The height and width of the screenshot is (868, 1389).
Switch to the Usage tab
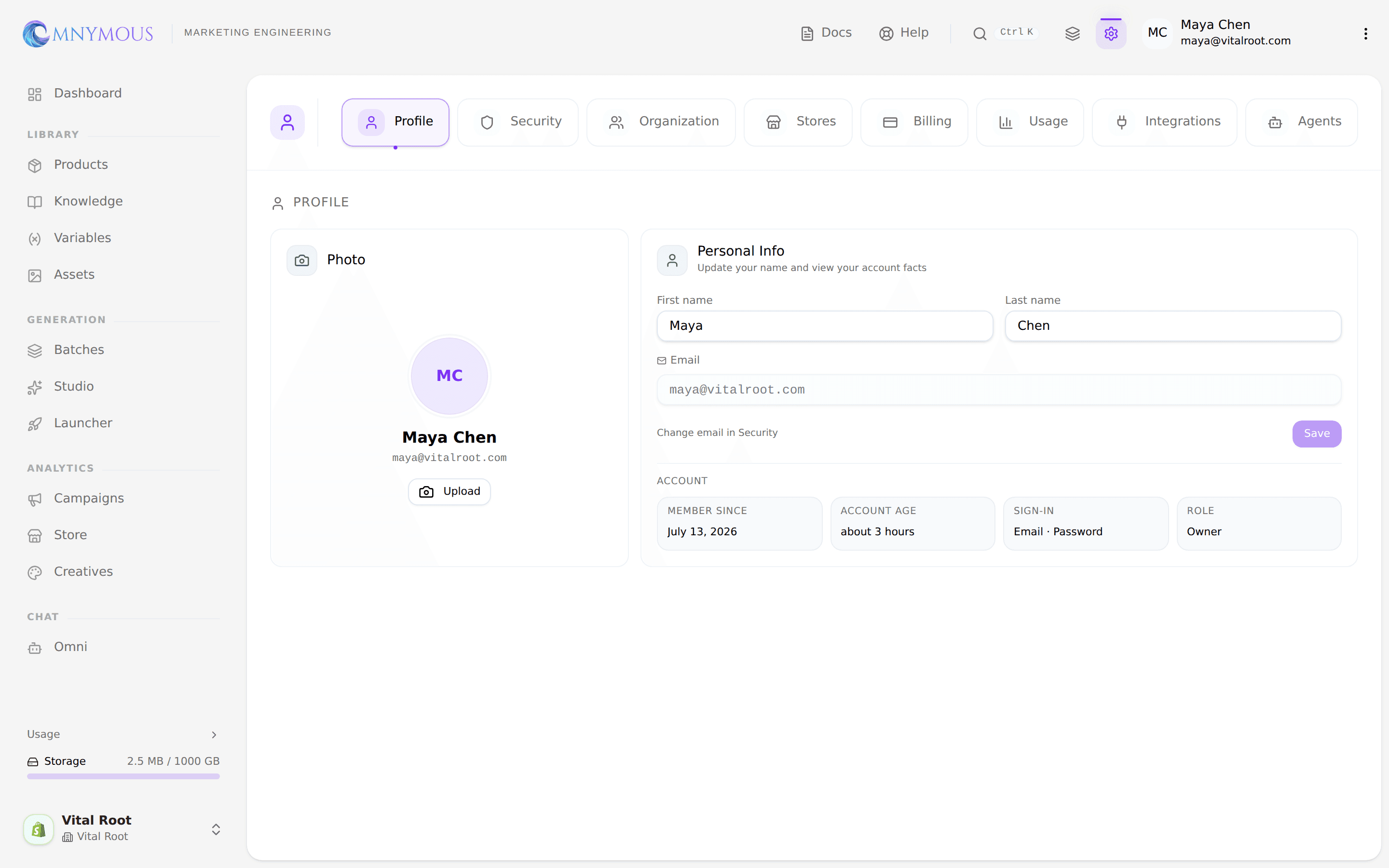coord(1030,122)
